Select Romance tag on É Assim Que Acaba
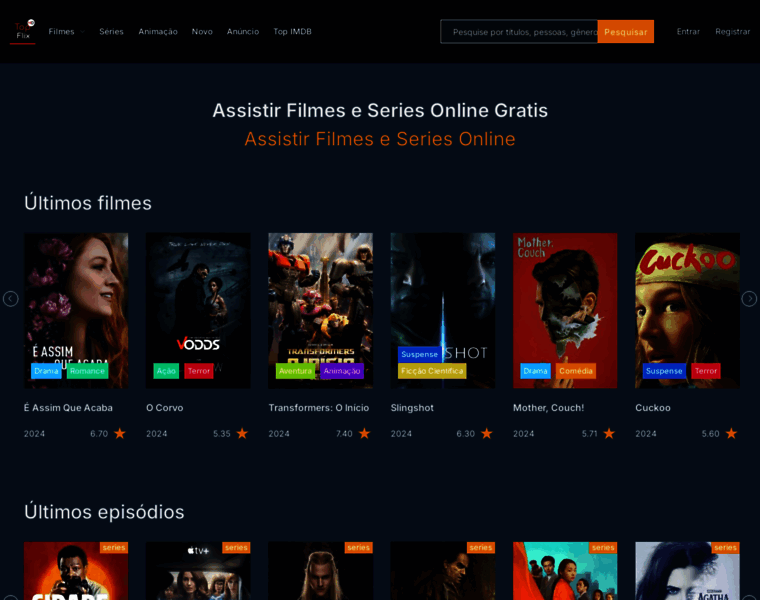 (x=87, y=371)
